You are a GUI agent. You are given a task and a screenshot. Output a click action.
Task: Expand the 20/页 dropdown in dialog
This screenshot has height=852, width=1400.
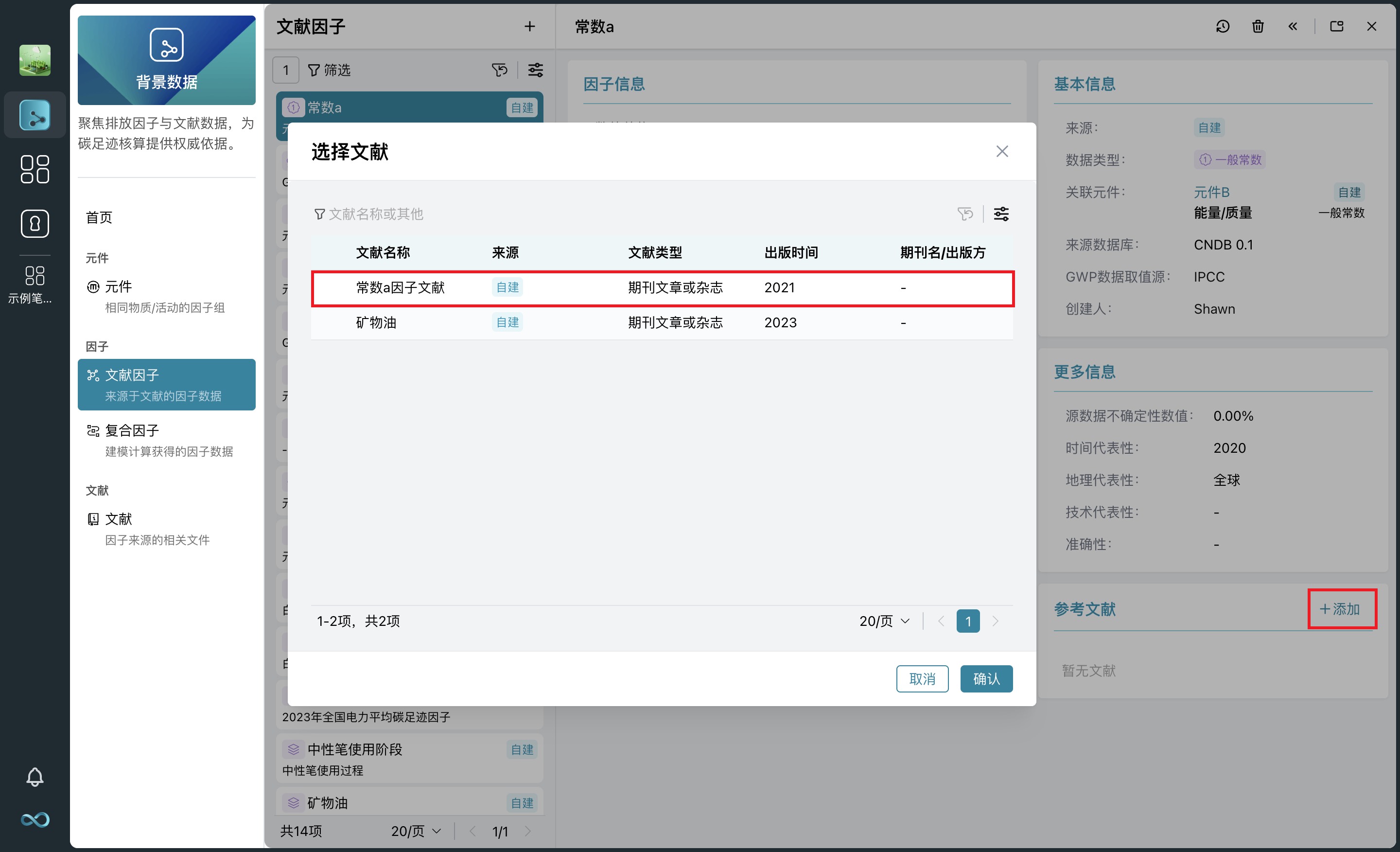(x=884, y=621)
